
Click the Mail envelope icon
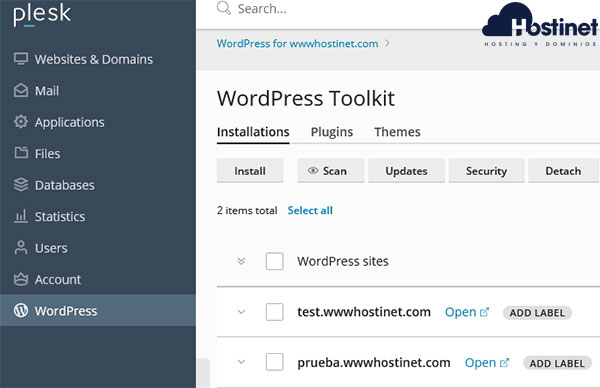pyautogui.click(x=21, y=91)
